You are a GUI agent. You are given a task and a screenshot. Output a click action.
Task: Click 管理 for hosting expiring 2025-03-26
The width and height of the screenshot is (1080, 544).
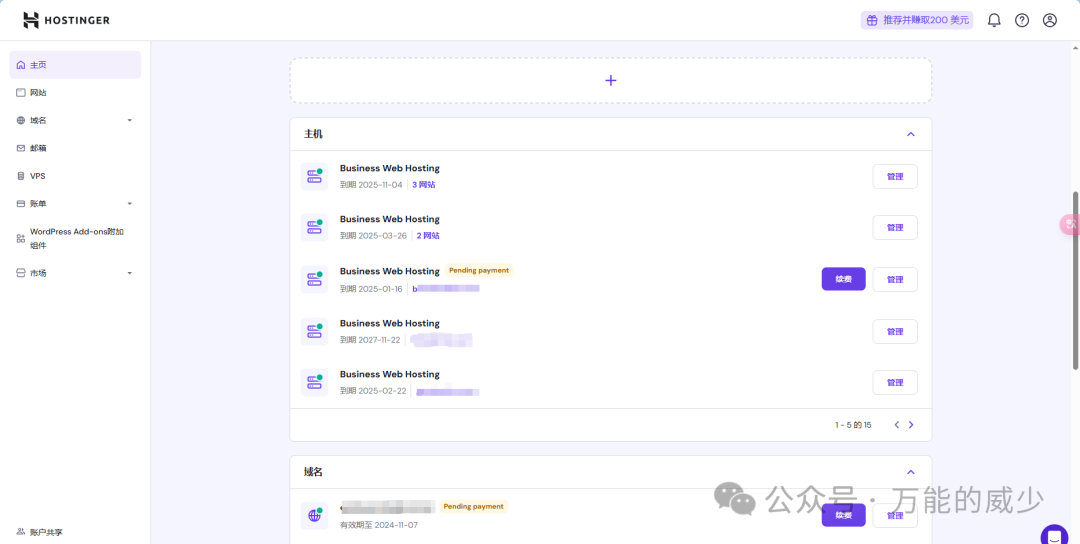pyautogui.click(x=895, y=227)
